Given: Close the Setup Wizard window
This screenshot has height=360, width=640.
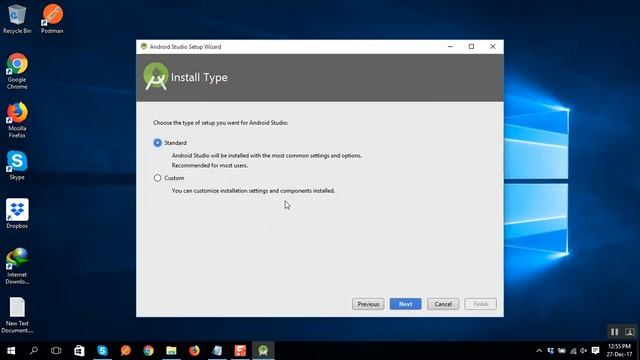Looking at the screenshot, I should 493,47.
